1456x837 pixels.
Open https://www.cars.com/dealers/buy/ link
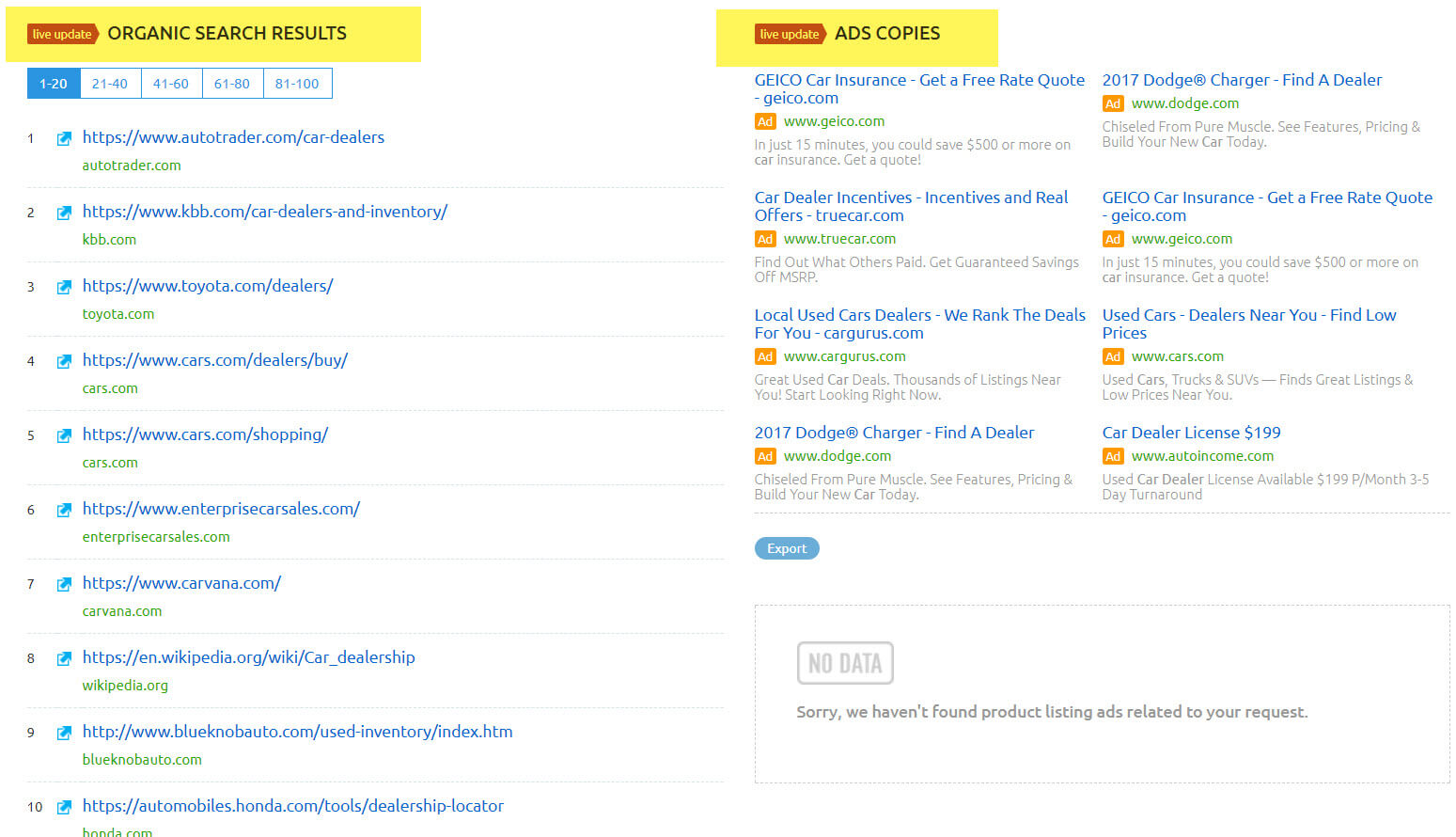[215, 360]
